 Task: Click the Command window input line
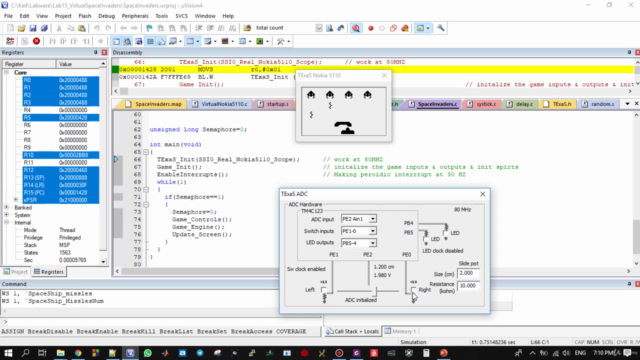tap(163, 322)
